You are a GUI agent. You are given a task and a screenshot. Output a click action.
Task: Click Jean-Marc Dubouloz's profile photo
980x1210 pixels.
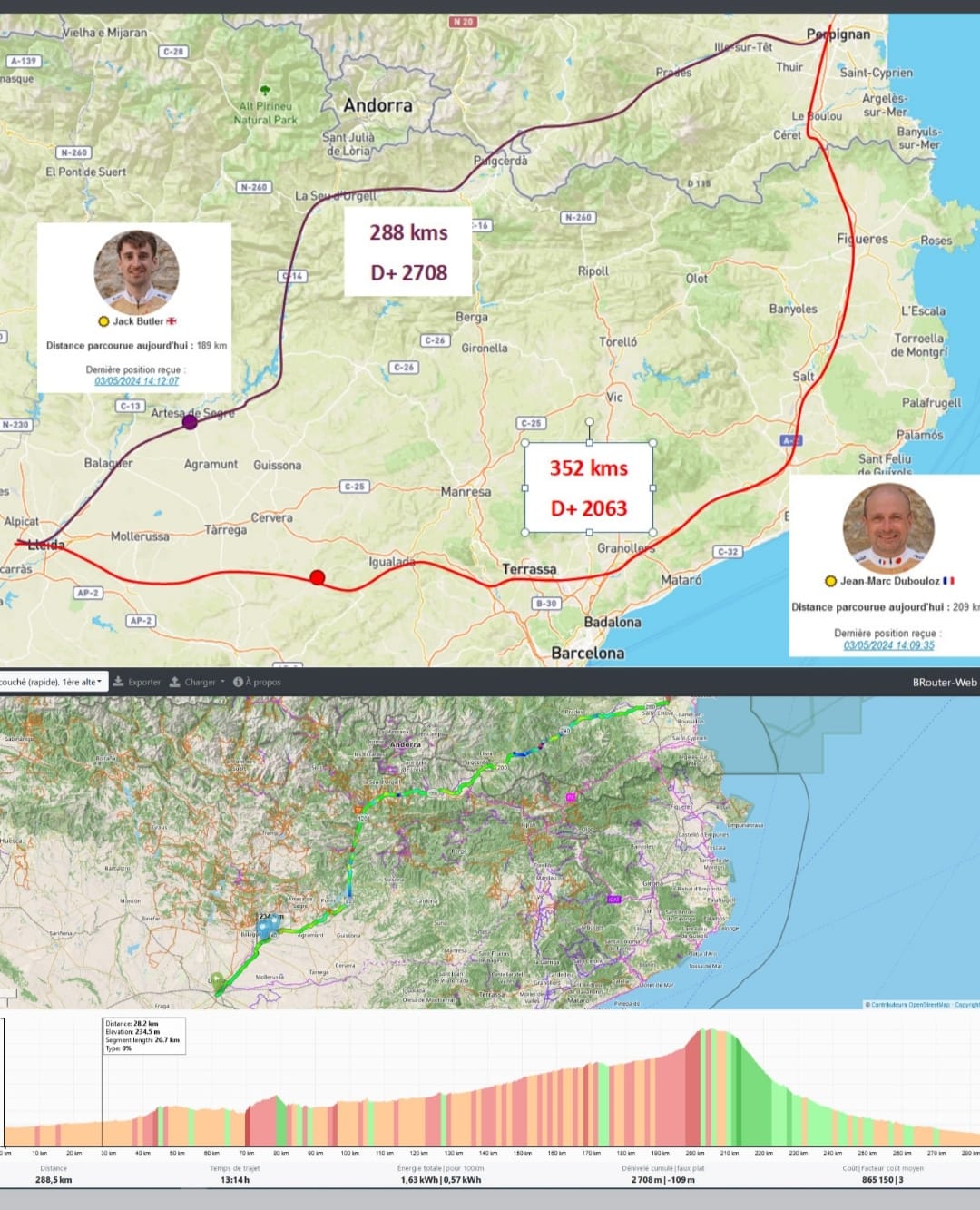click(888, 526)
